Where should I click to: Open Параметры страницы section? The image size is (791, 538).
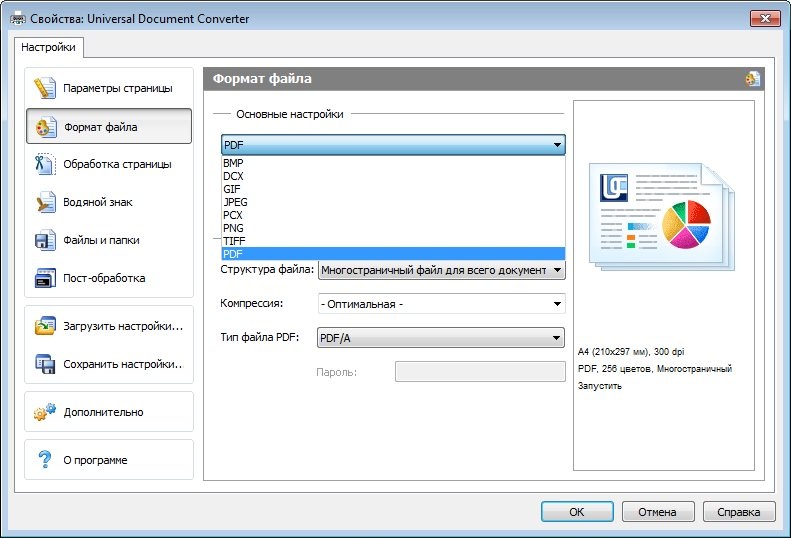point(109,88)
